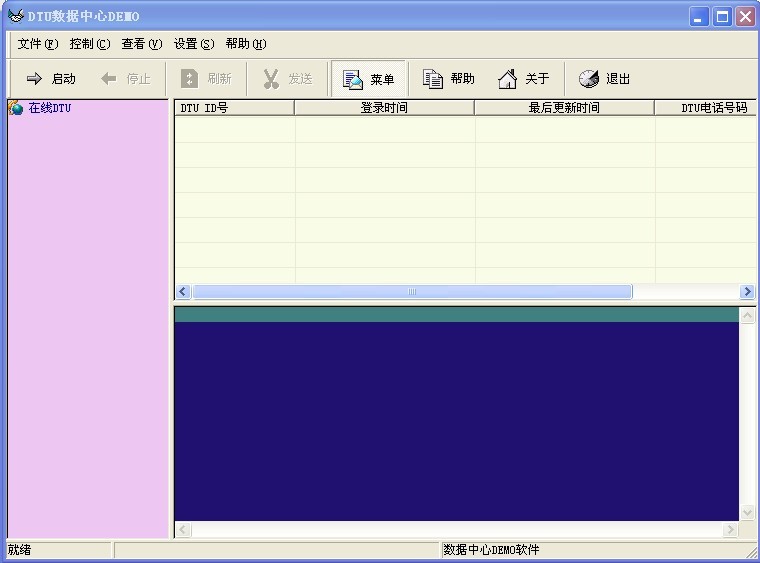
Task: Open the 查看(V) menu
Action: coord(142,44)
